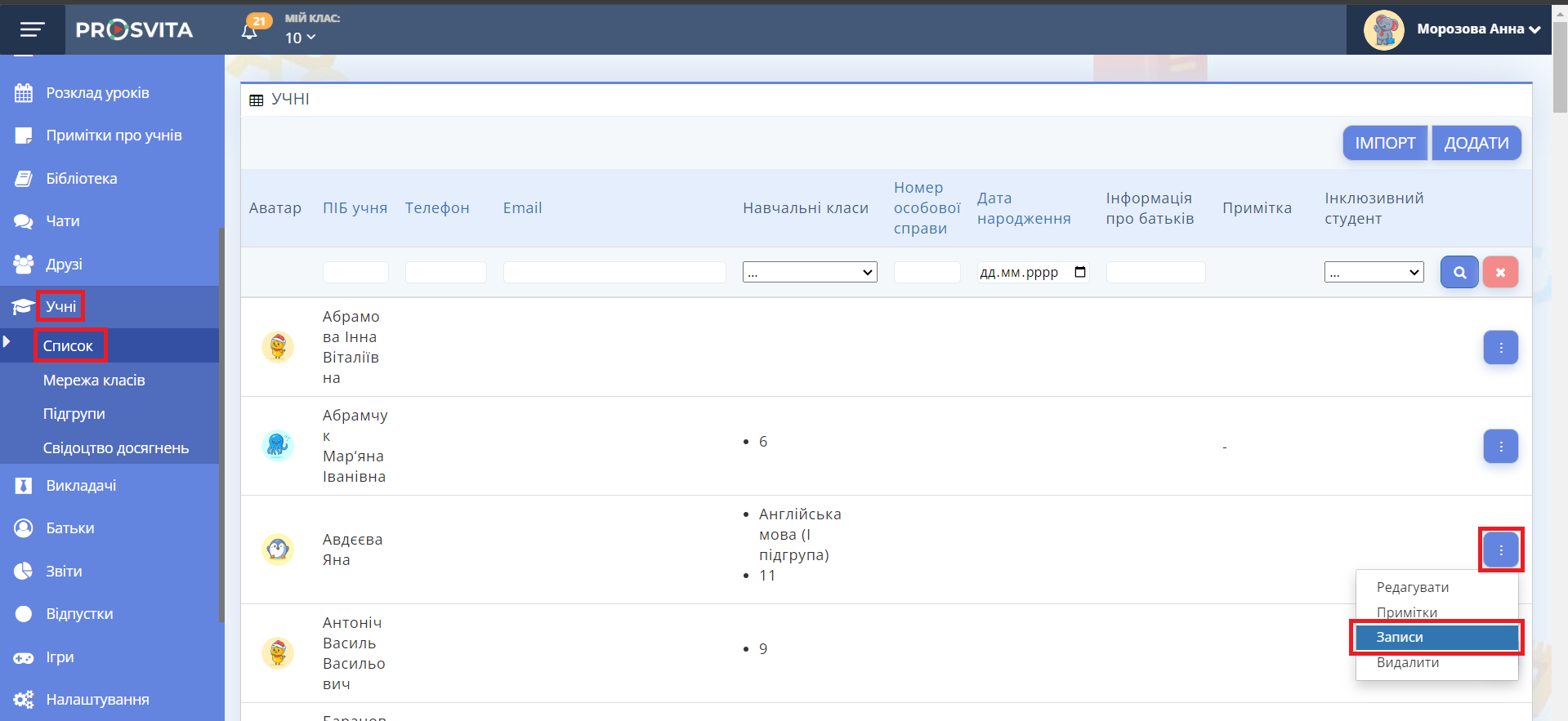Image resolution: width=1568 pixels, height=721 pixels.
Task: Open the hamburger menu icon
Action: pos(32,29)
